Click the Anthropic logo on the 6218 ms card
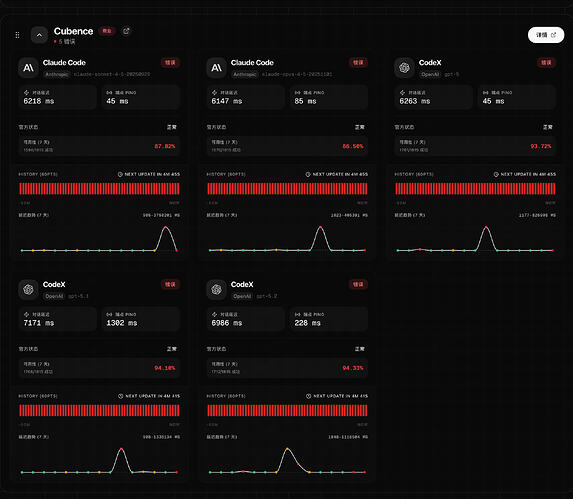Screen dimensions: 573x499 click(28, 68)
